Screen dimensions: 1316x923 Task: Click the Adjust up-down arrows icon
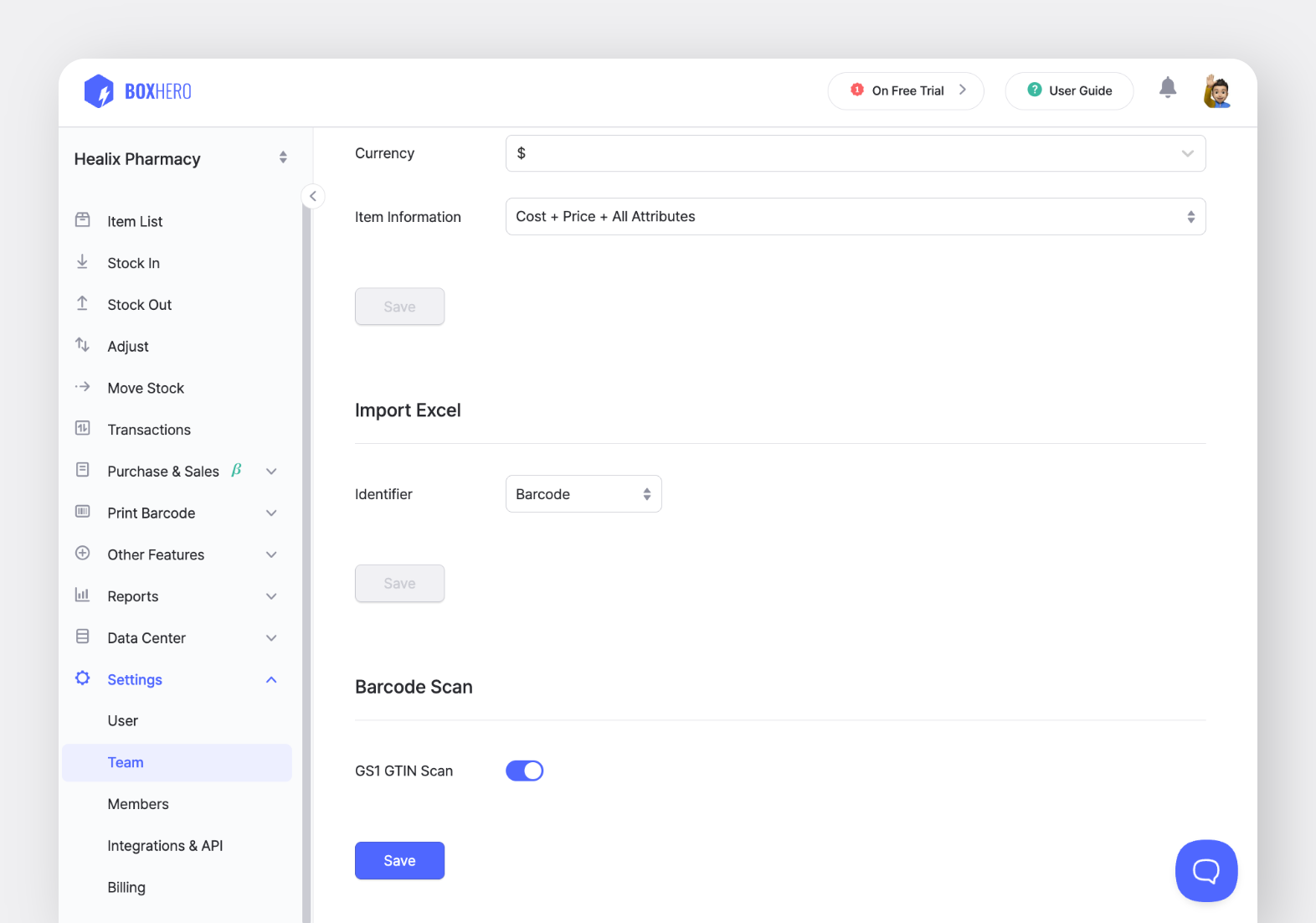(x=83, y=345)
